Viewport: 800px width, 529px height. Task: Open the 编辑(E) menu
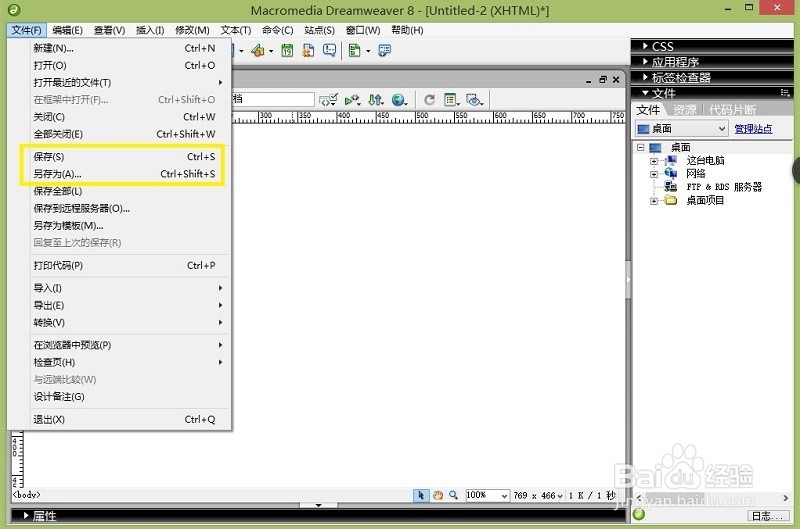click(x=67, y=30)
